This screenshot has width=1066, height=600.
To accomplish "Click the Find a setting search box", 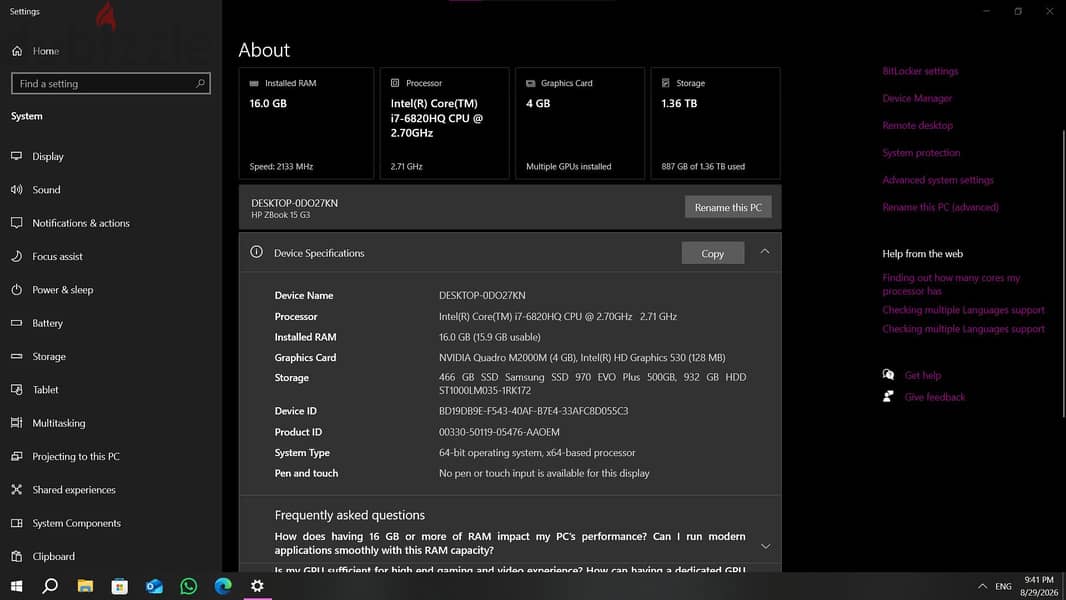I will tap(111, 84).
